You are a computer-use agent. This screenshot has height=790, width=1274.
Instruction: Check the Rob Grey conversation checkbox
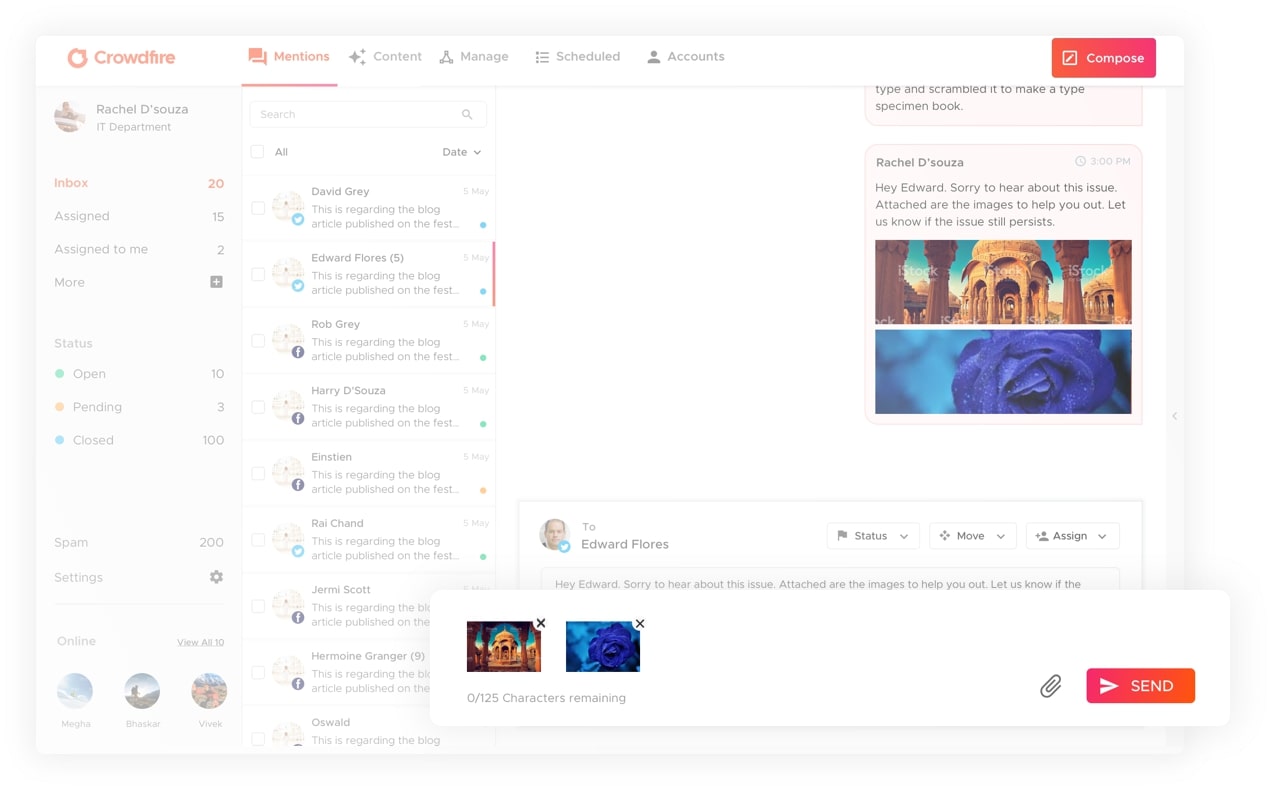pyautogui.click(x=258, y=341)
